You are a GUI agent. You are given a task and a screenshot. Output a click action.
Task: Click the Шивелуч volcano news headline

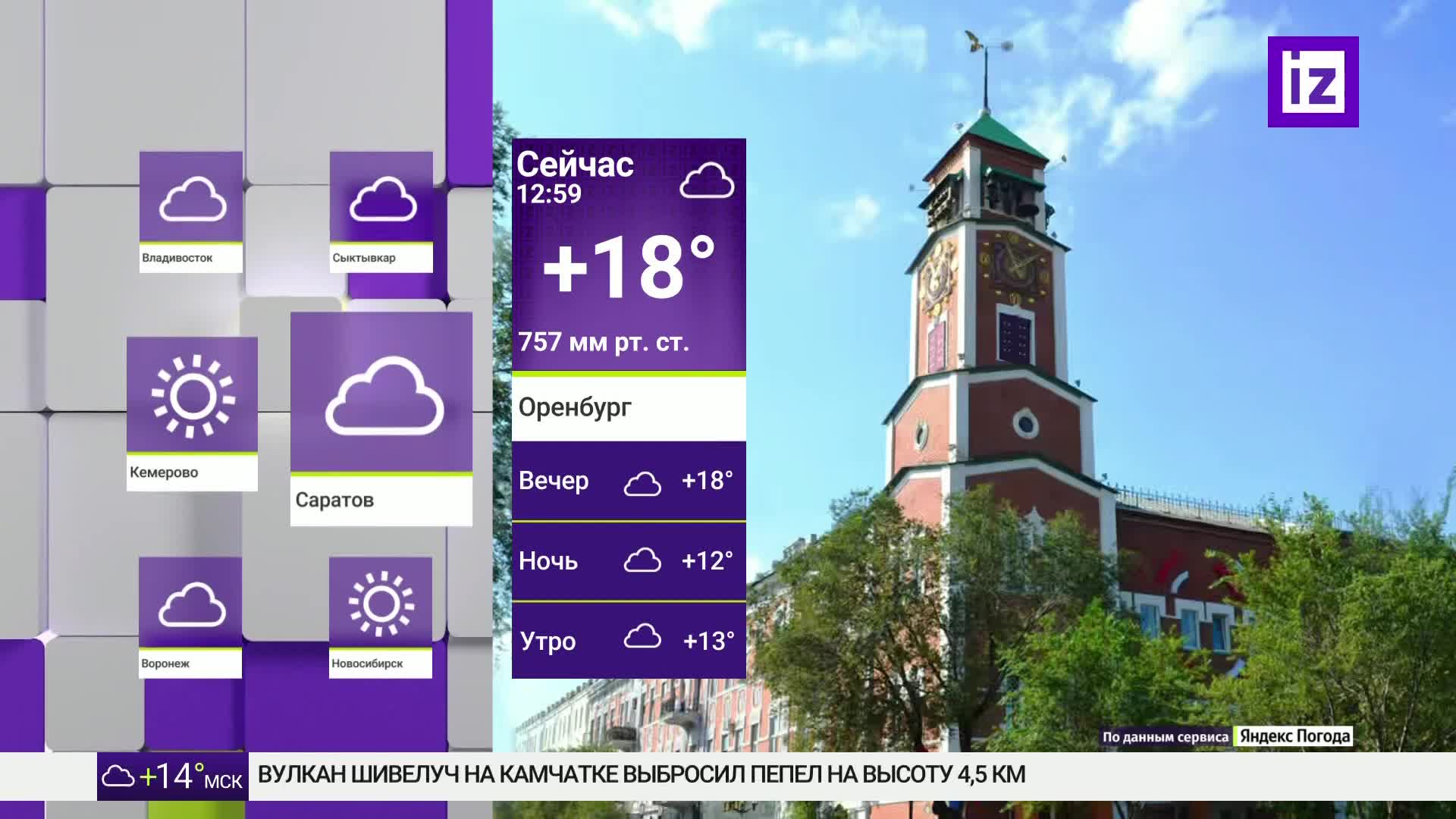tap(642, 775)
